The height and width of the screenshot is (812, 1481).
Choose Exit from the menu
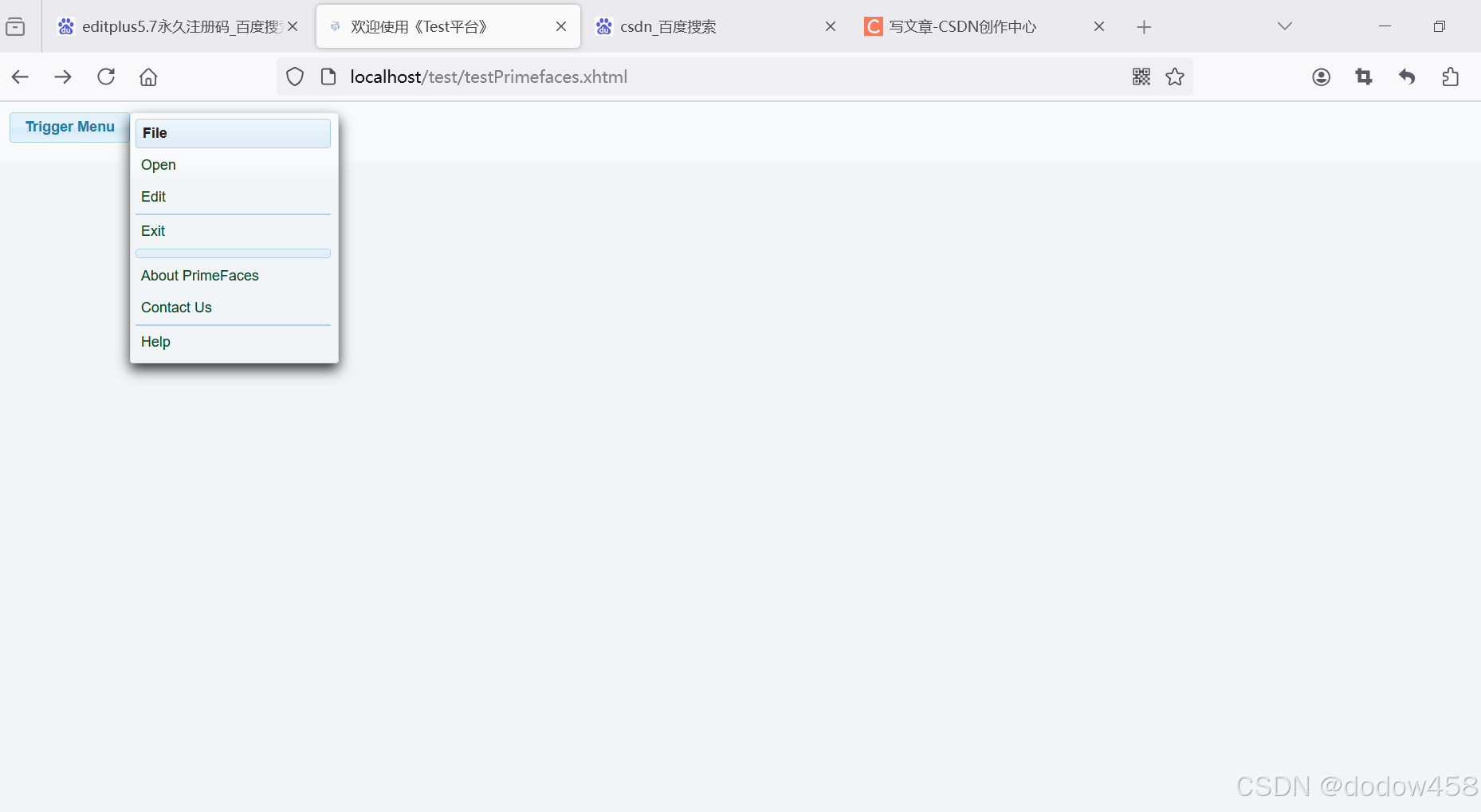(x=233, y=231)
